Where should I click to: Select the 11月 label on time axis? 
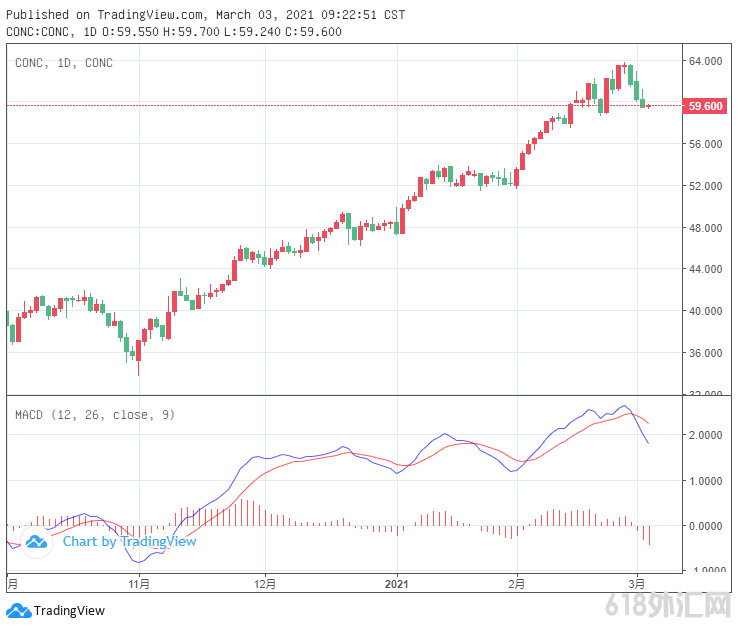point(139,583)
